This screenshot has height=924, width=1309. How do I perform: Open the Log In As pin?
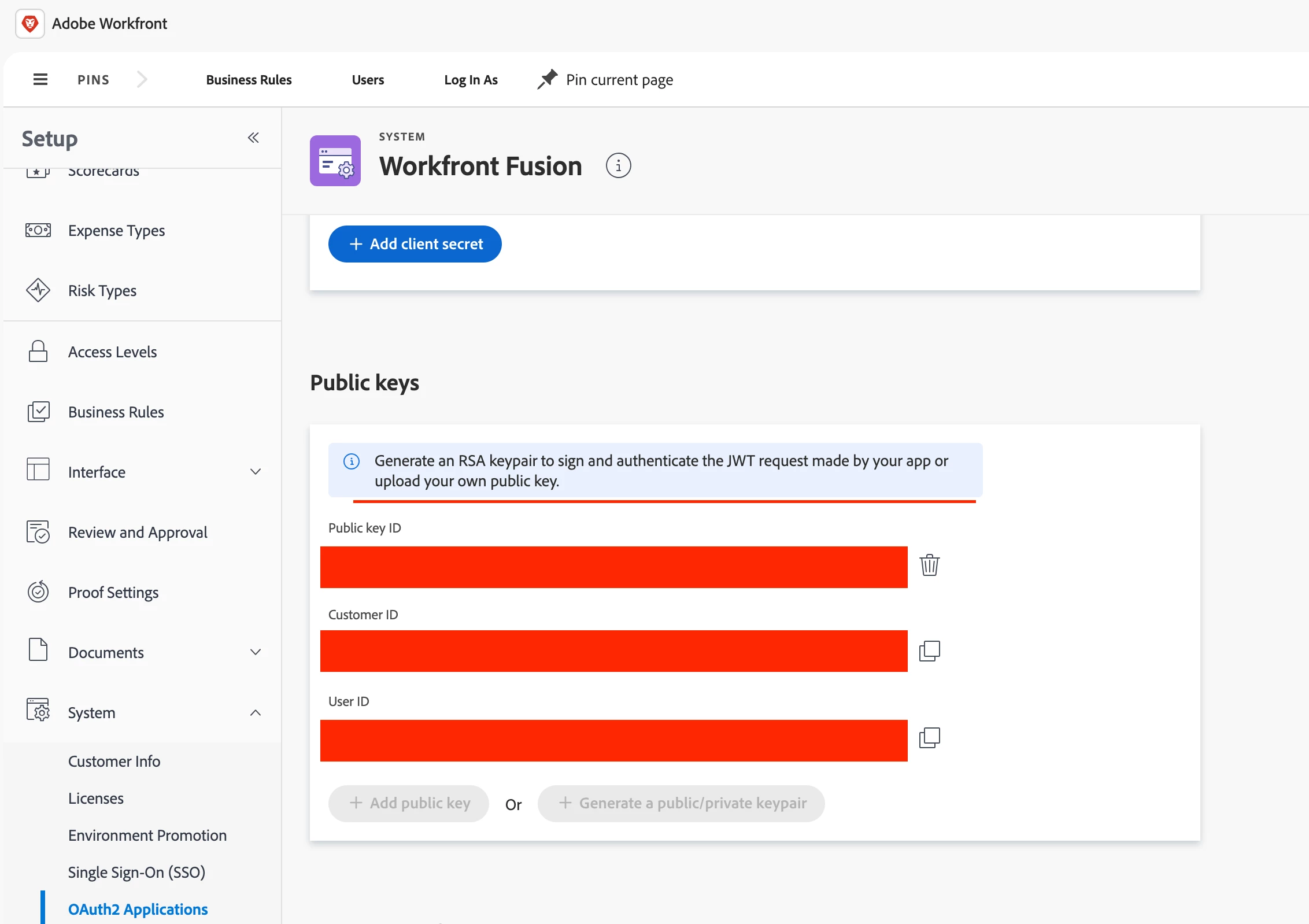[x=471, y=80]
